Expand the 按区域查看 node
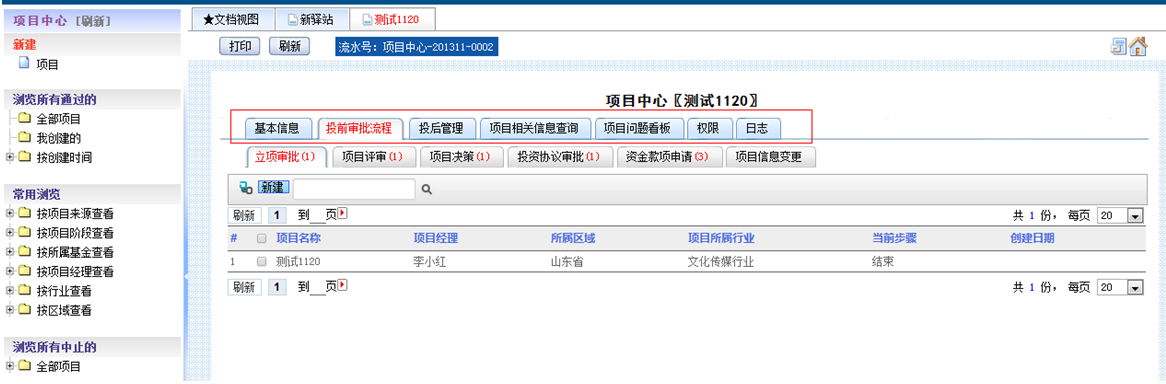 coord(9,311)
